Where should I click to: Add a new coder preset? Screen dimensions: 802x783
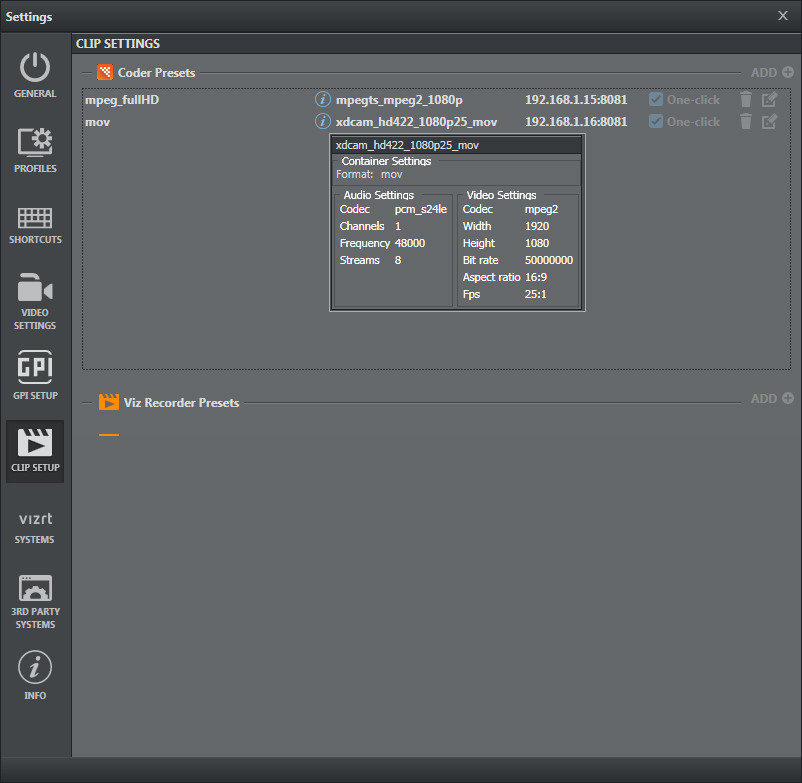(x=772, y=73)
